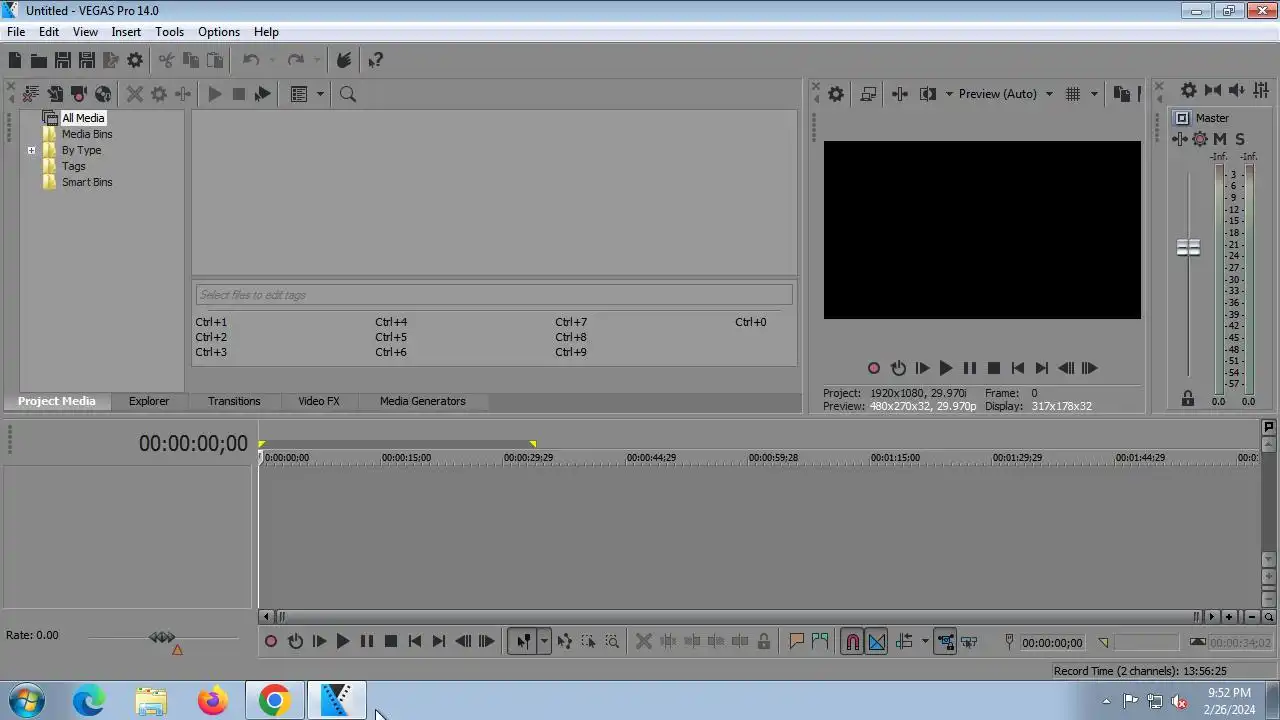Click Dim Output speaker icon
Image resolution: width=1280 pixels, height=720 pixels.
1236,90
